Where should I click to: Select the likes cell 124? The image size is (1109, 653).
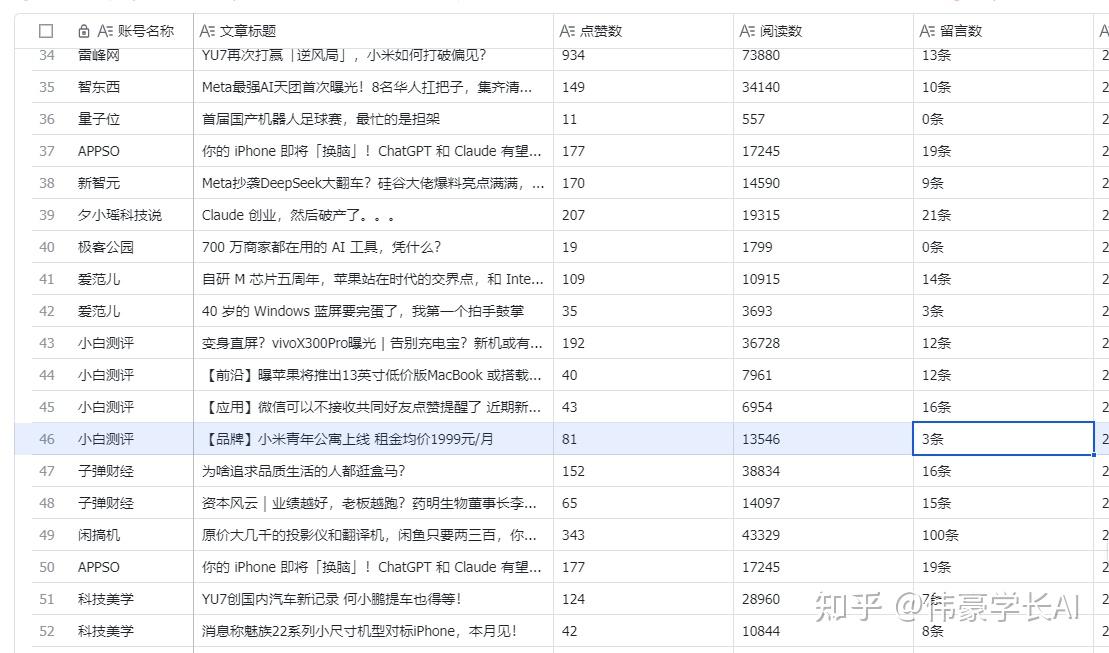pyautogui.click(x=574, y=599)
